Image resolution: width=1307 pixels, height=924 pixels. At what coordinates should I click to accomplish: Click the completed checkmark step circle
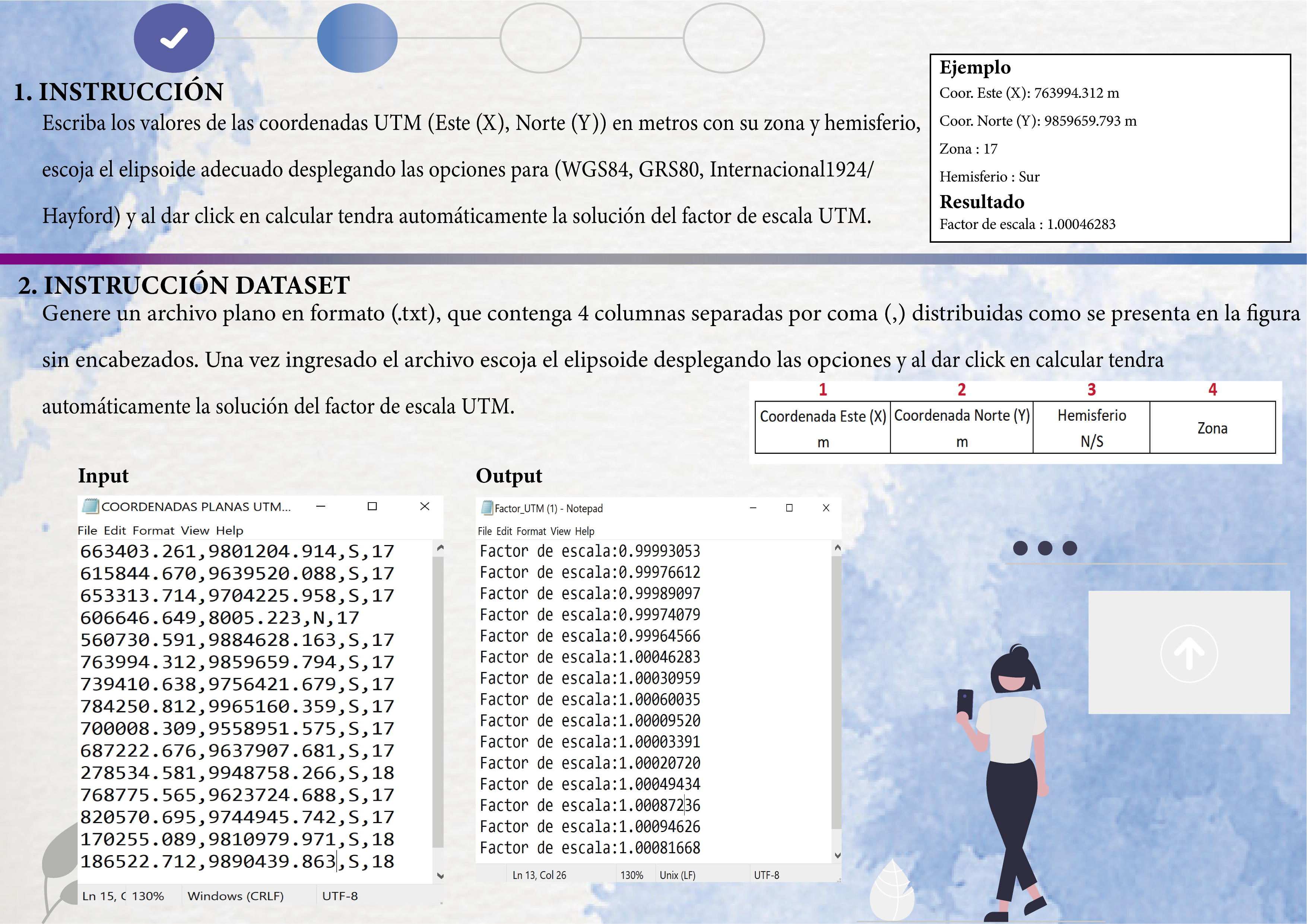174,38
